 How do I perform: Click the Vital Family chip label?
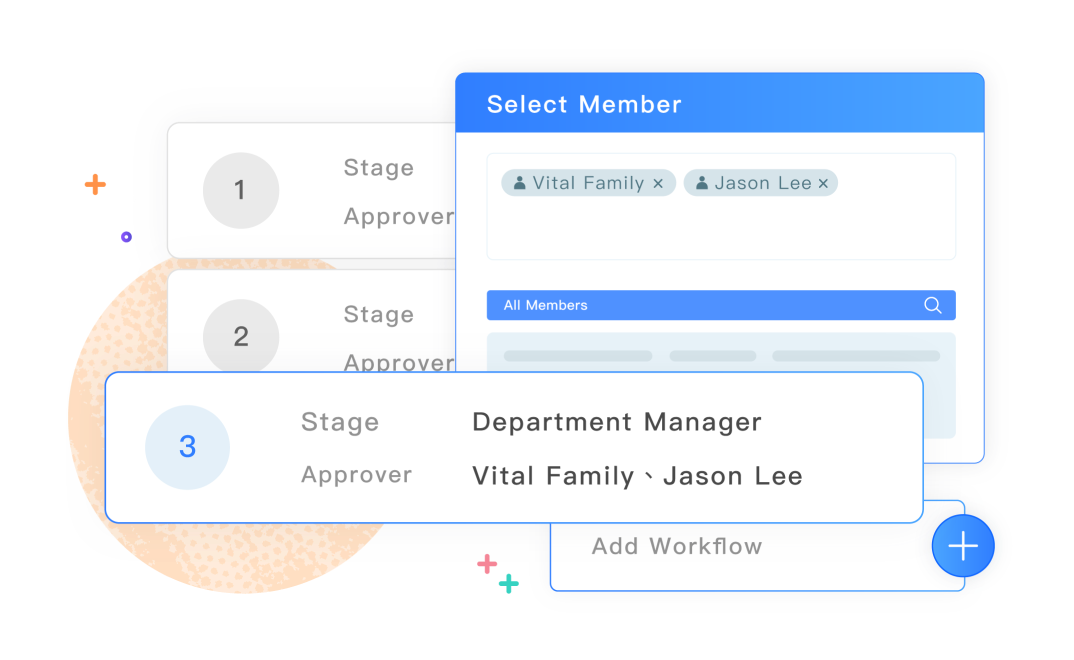pyautogui.click(x=588, y=183)
